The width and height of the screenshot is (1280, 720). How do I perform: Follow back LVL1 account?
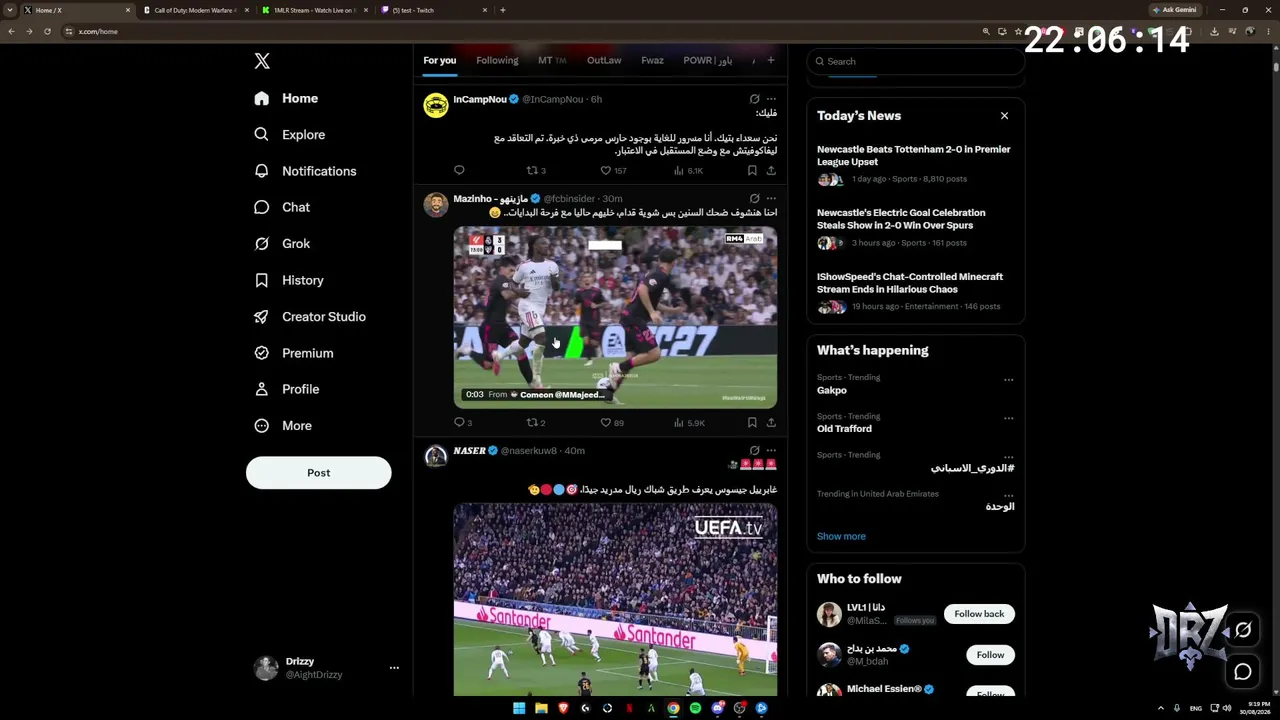click(979, 614)
